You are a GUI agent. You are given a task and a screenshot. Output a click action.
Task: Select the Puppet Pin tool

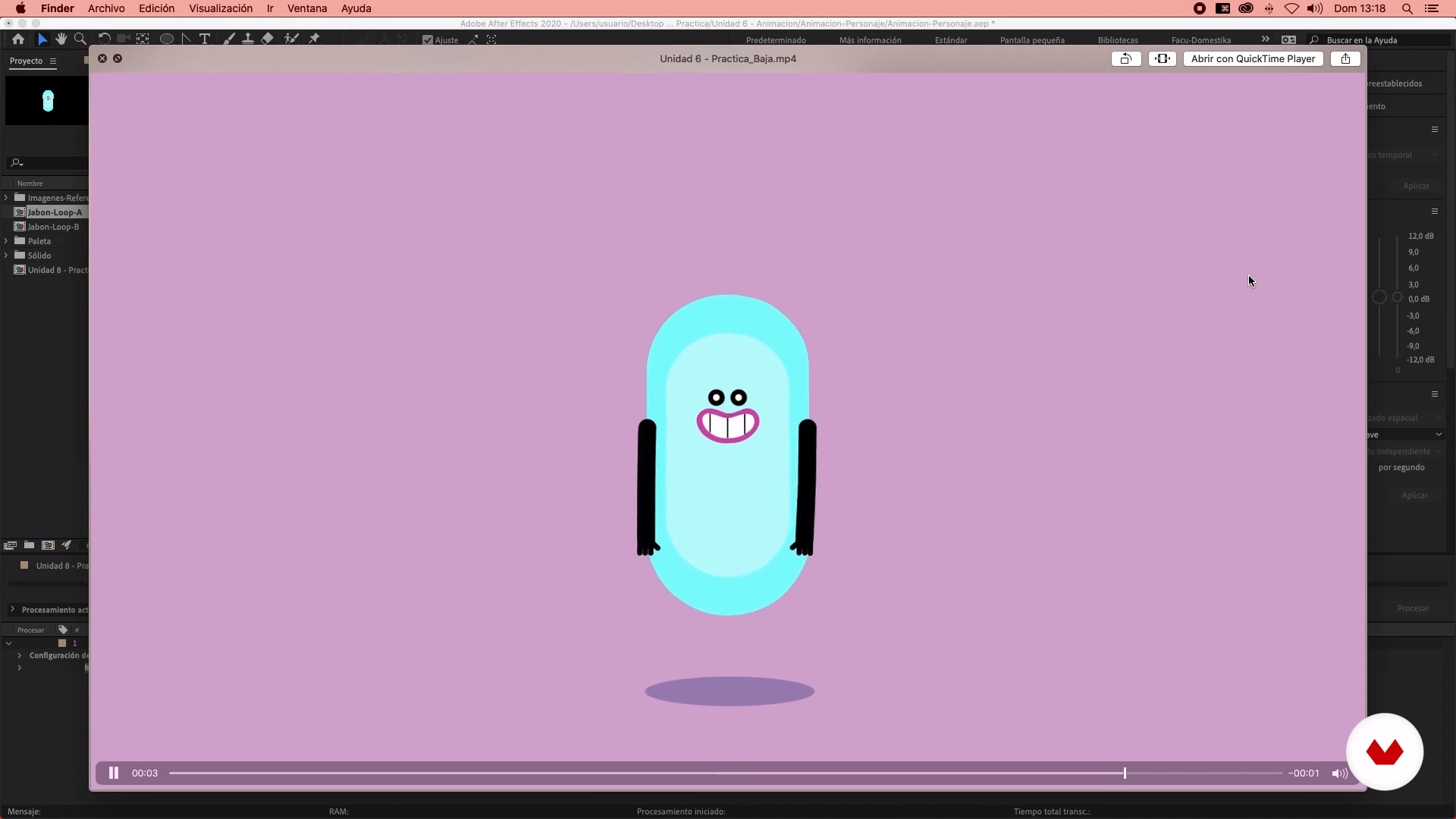click(315, 39)
